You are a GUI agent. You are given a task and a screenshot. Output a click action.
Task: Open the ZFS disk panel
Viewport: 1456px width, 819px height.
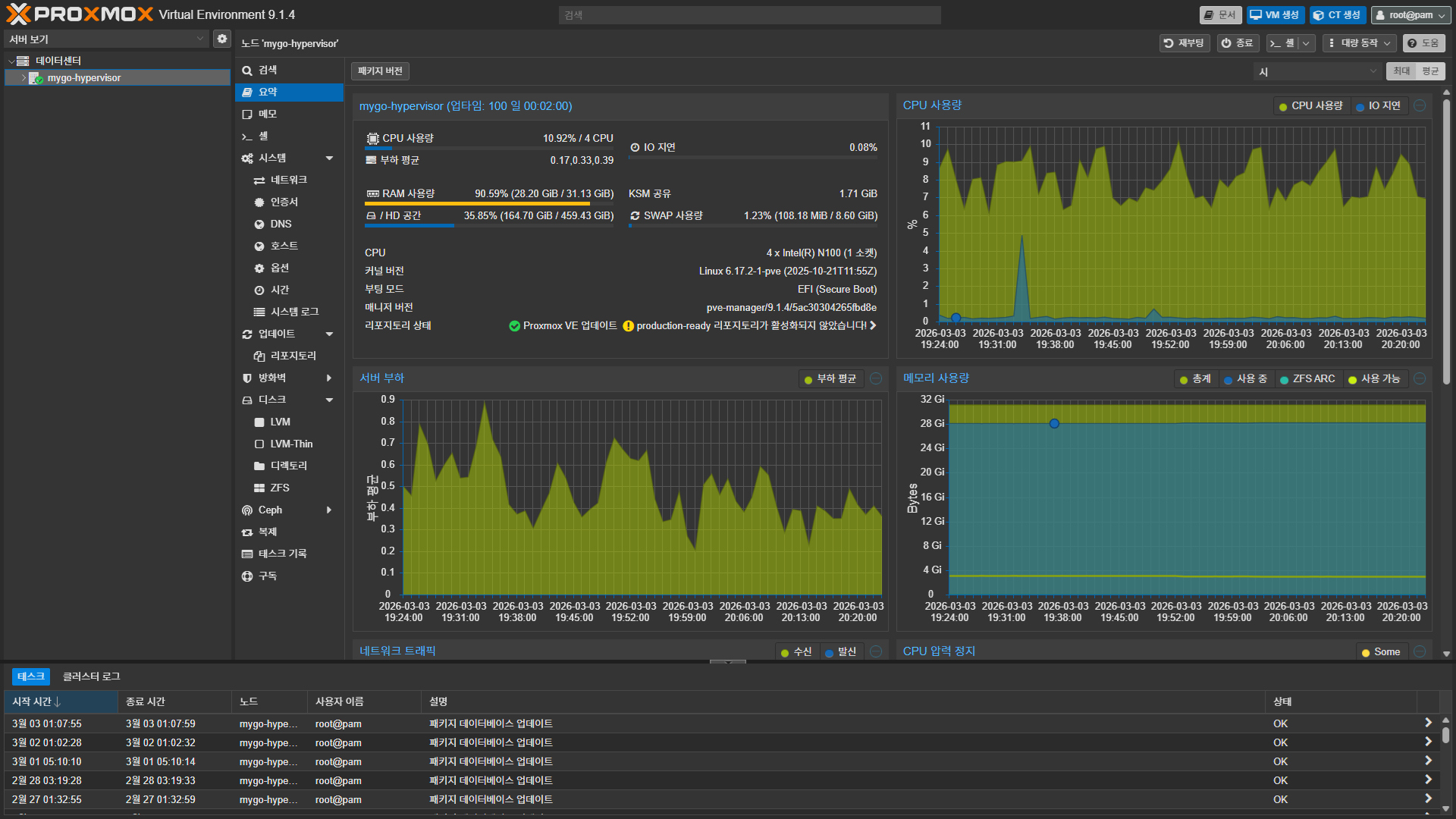pos(279,488)
